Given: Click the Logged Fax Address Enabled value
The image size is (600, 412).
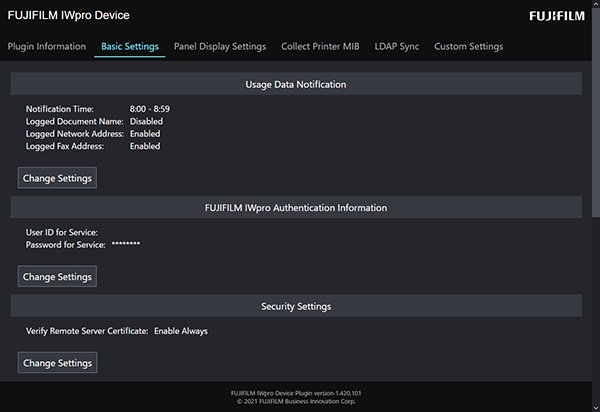Looking at the screenshot, I should (x=145, y=146).
